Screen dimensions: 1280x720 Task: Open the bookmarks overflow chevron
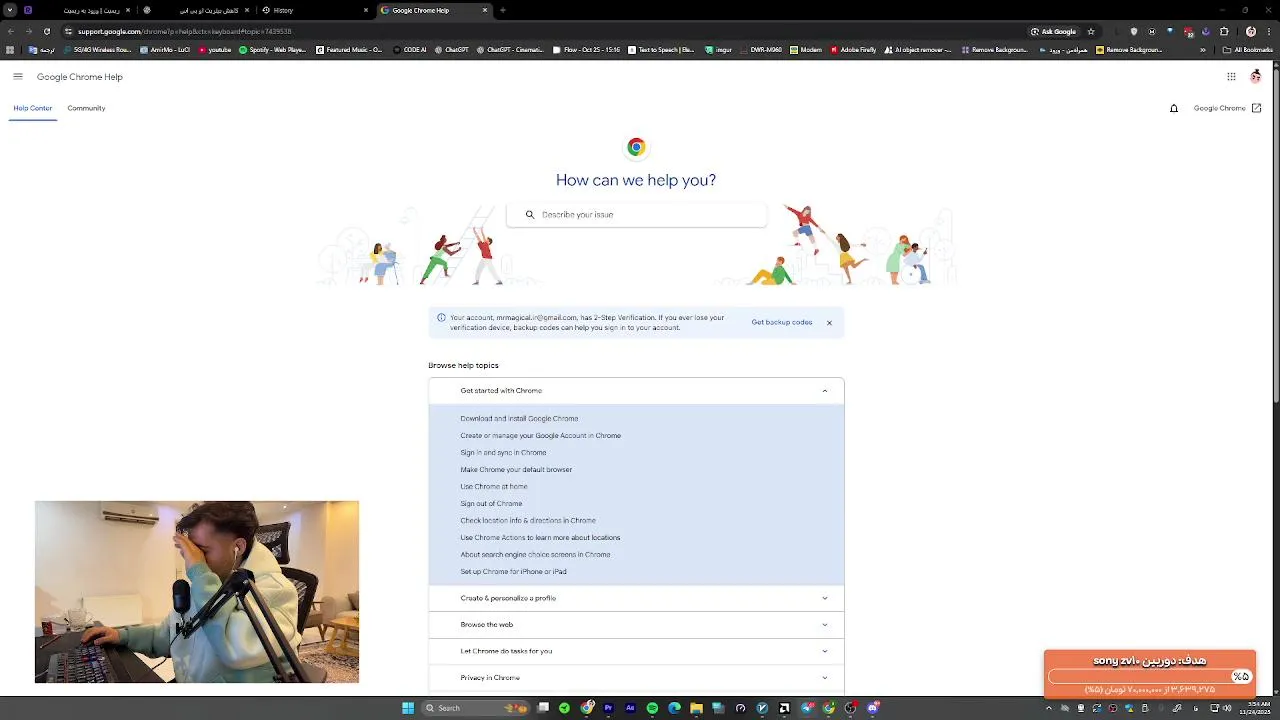click(x=1203, y=49)
